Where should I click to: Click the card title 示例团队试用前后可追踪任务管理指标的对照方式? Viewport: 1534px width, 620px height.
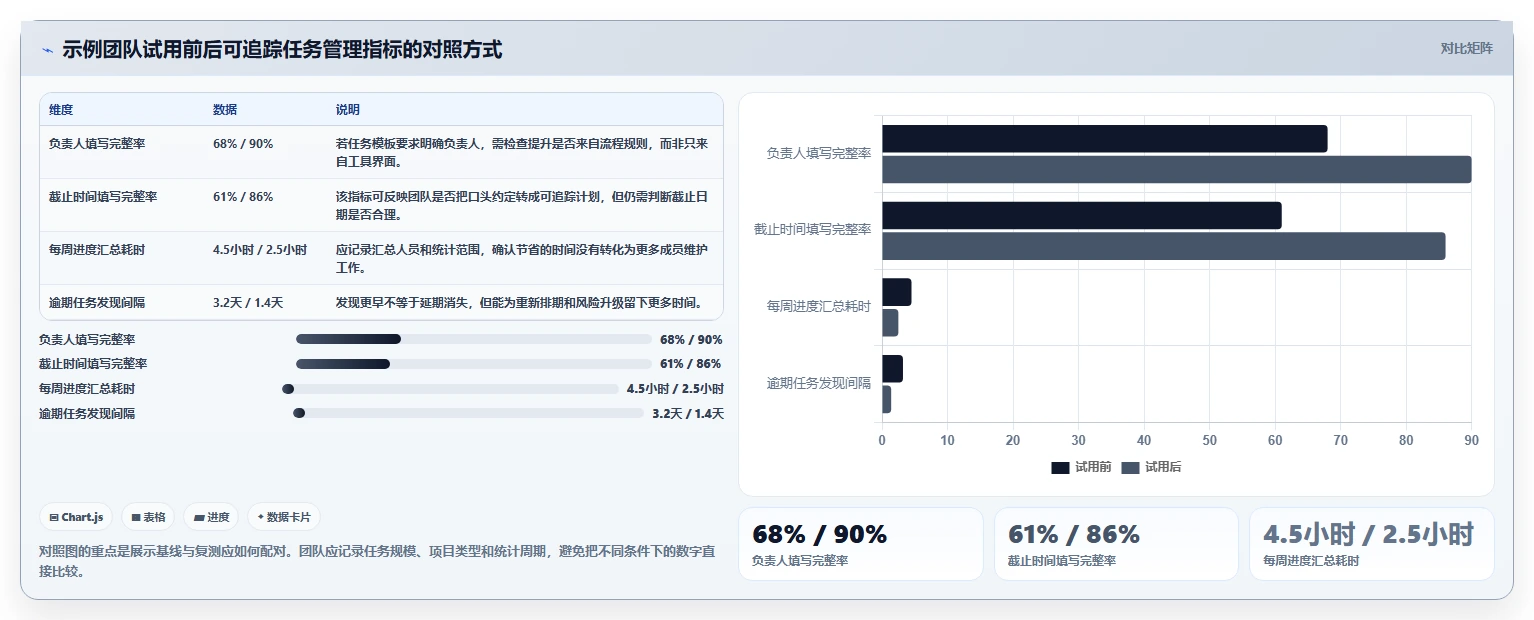pos(282,49)
